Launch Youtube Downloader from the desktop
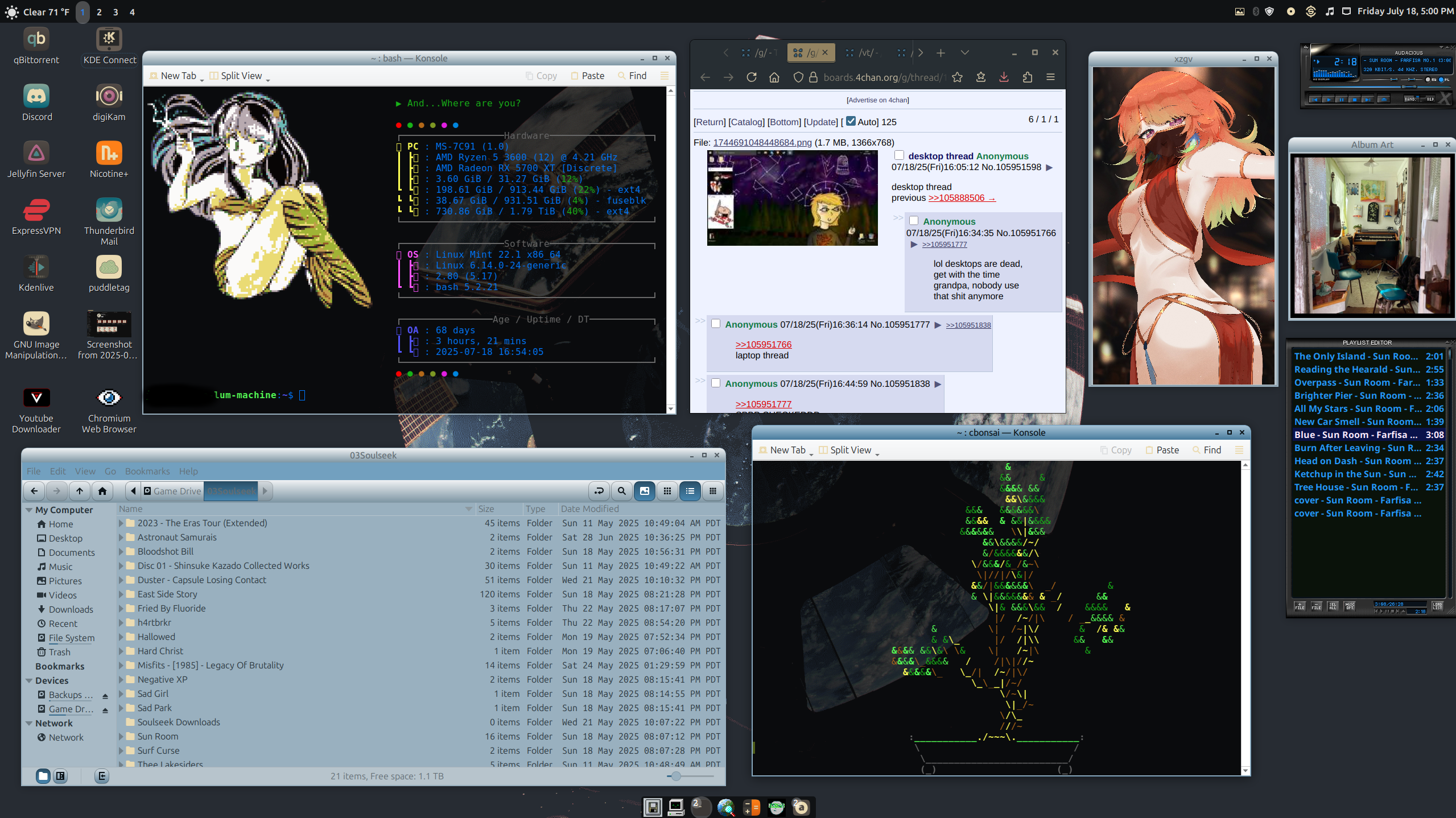 (x=36, y=411)
